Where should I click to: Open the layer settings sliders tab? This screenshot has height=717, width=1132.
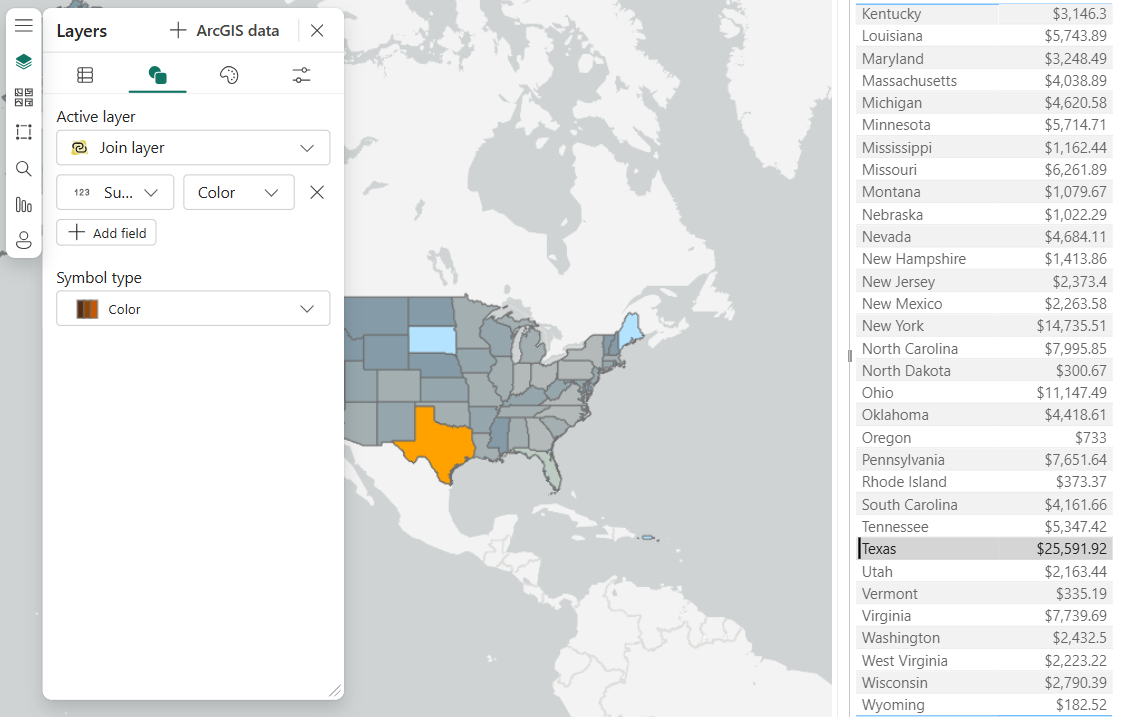pos(301,74)
